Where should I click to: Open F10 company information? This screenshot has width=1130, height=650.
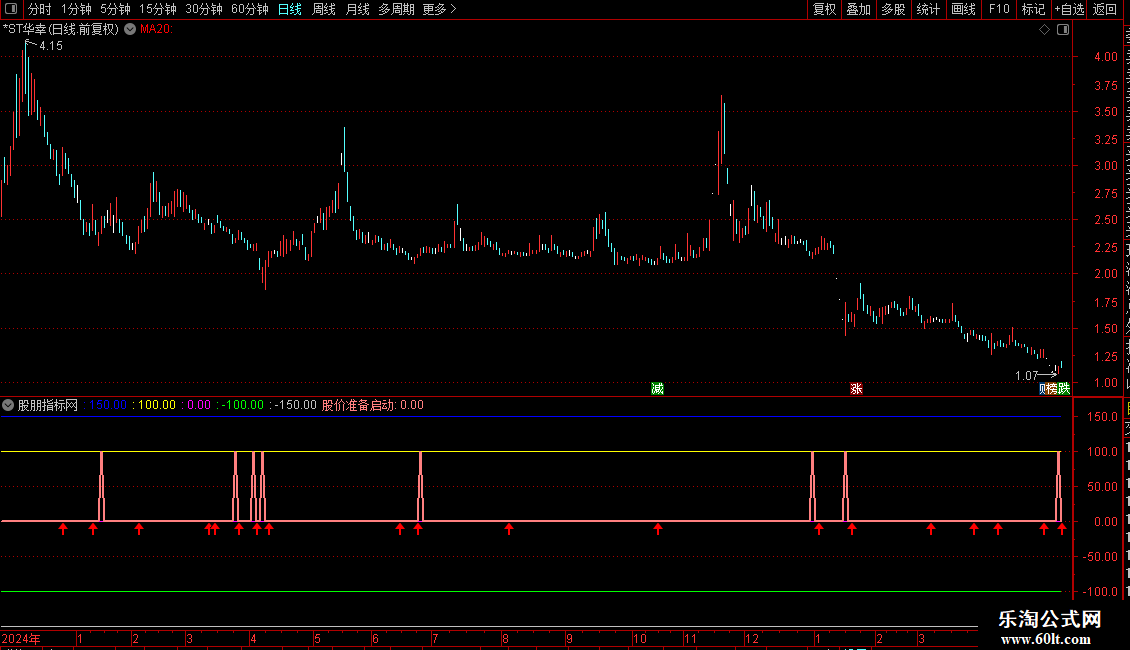tap(999, 9)
